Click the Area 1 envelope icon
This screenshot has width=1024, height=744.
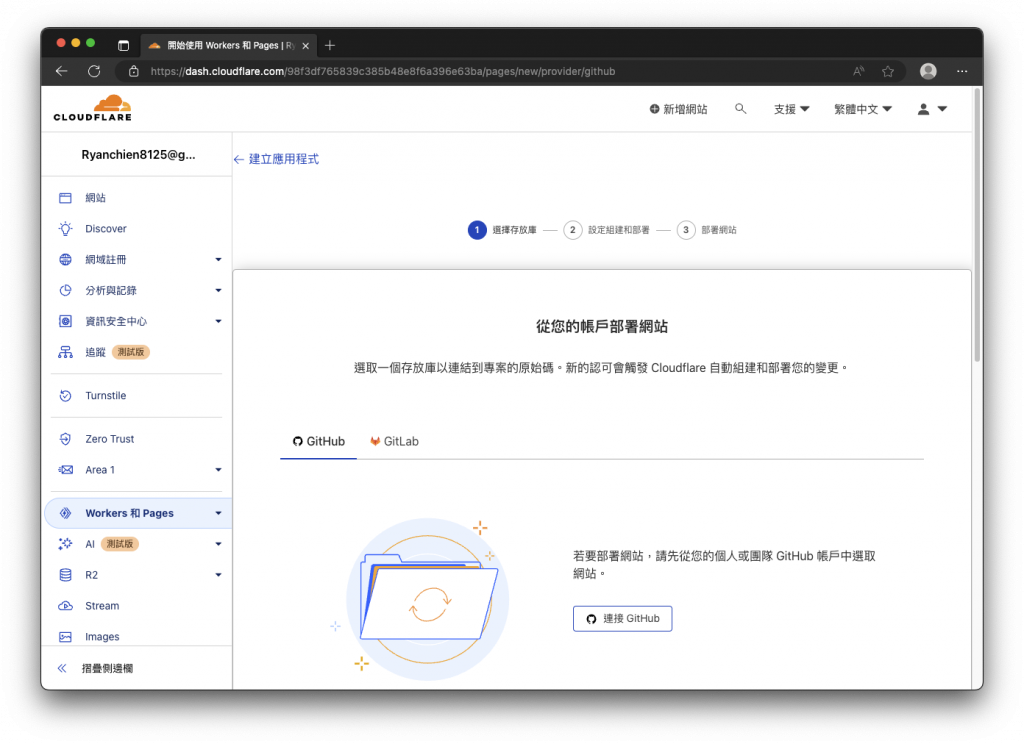pyautogui.click(x=65, y=470)
